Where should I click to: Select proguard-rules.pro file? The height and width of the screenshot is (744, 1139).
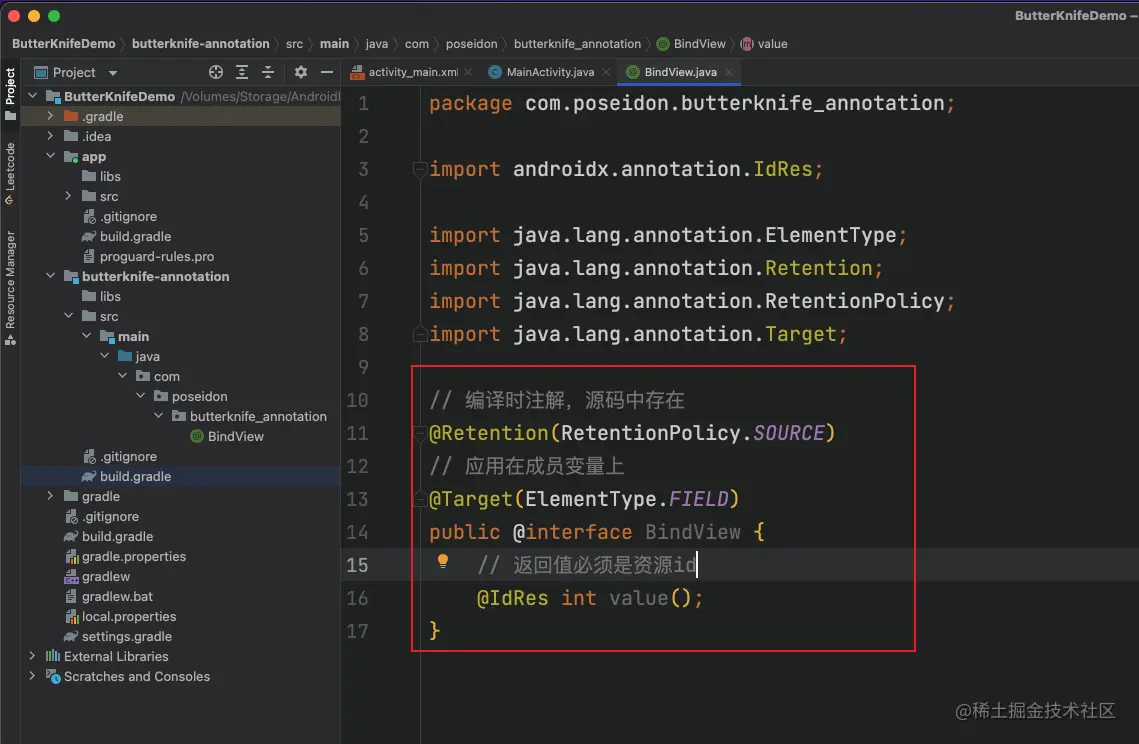(147, 256)
